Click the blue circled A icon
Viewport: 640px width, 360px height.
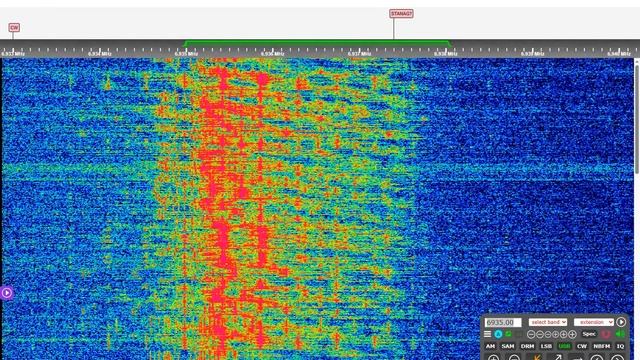(x=498, y=334)
